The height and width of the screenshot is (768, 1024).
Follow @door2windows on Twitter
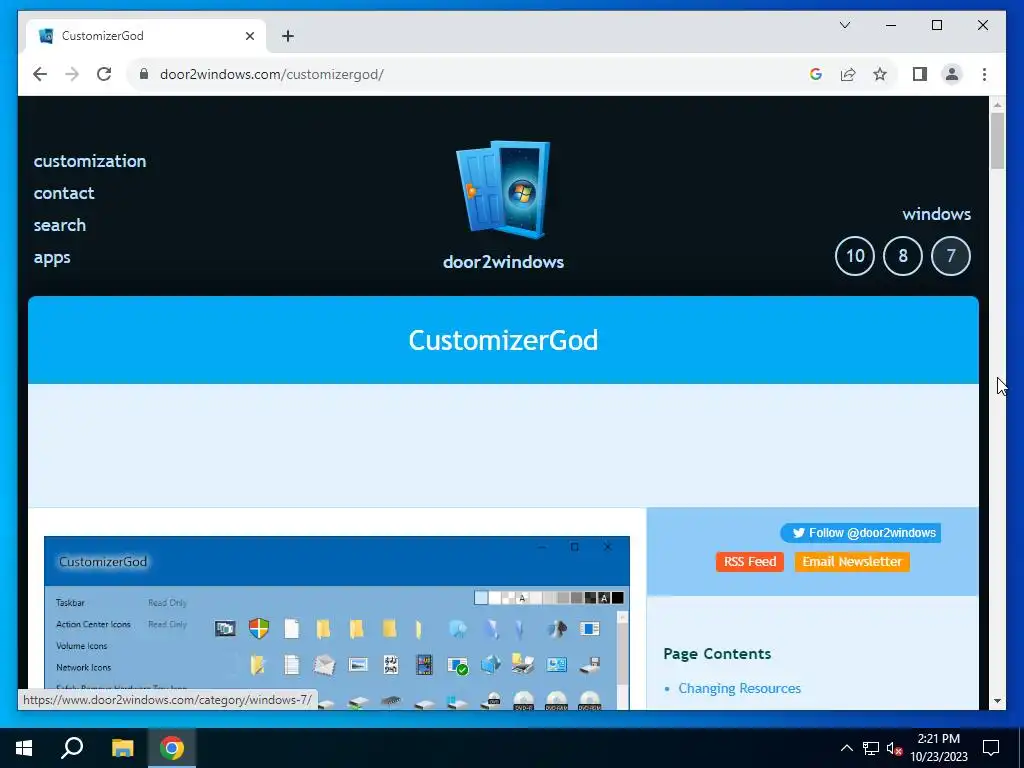tap(861, 533)
